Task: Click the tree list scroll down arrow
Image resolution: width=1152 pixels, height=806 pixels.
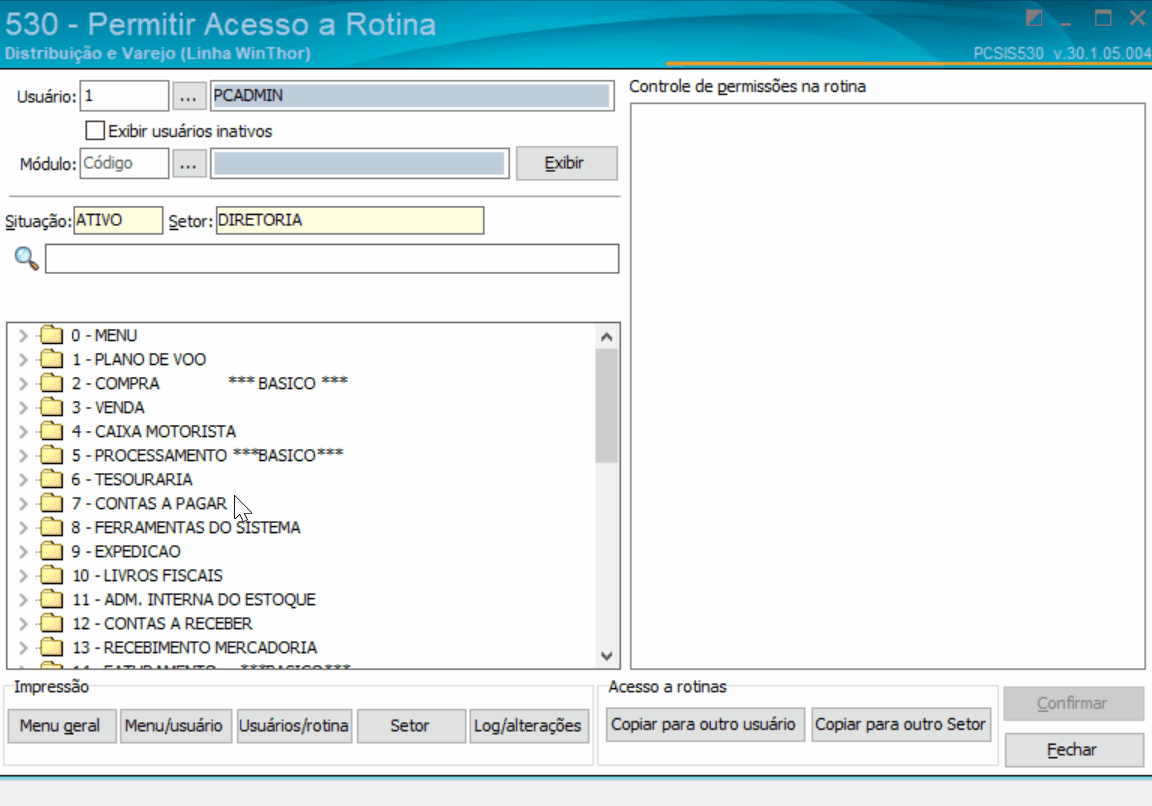Action: [x=607, y=656]
